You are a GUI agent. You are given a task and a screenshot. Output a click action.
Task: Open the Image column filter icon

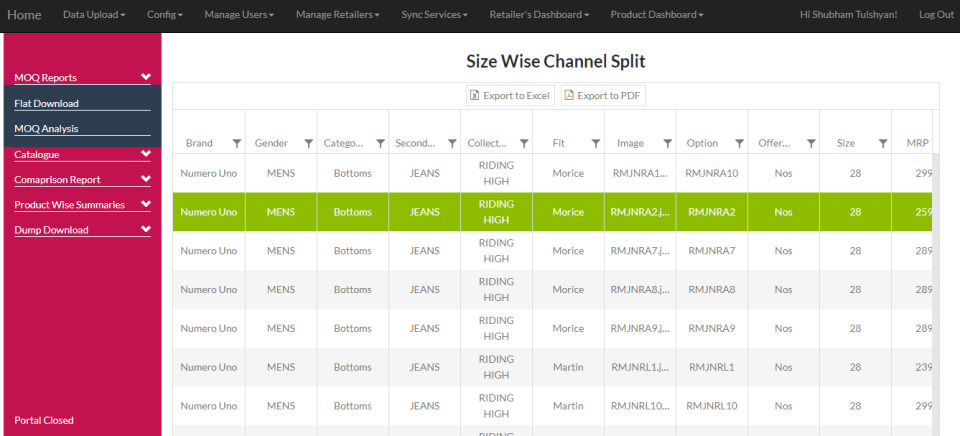pos(667,143)
